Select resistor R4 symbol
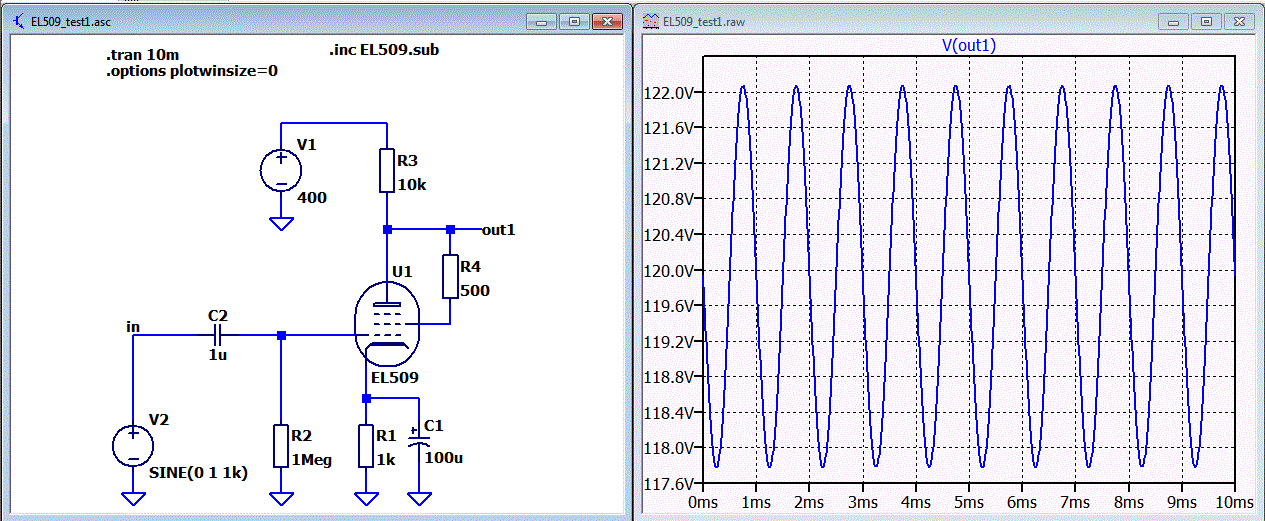Viewport: 1265px width, 521px height. [450, 277]
